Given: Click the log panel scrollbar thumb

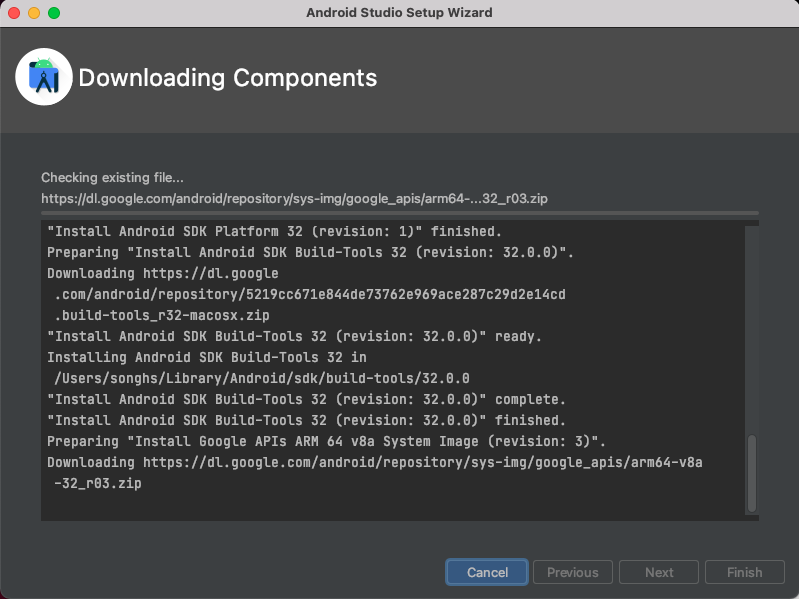Looking at the screenshot, I should coord(752,473).
